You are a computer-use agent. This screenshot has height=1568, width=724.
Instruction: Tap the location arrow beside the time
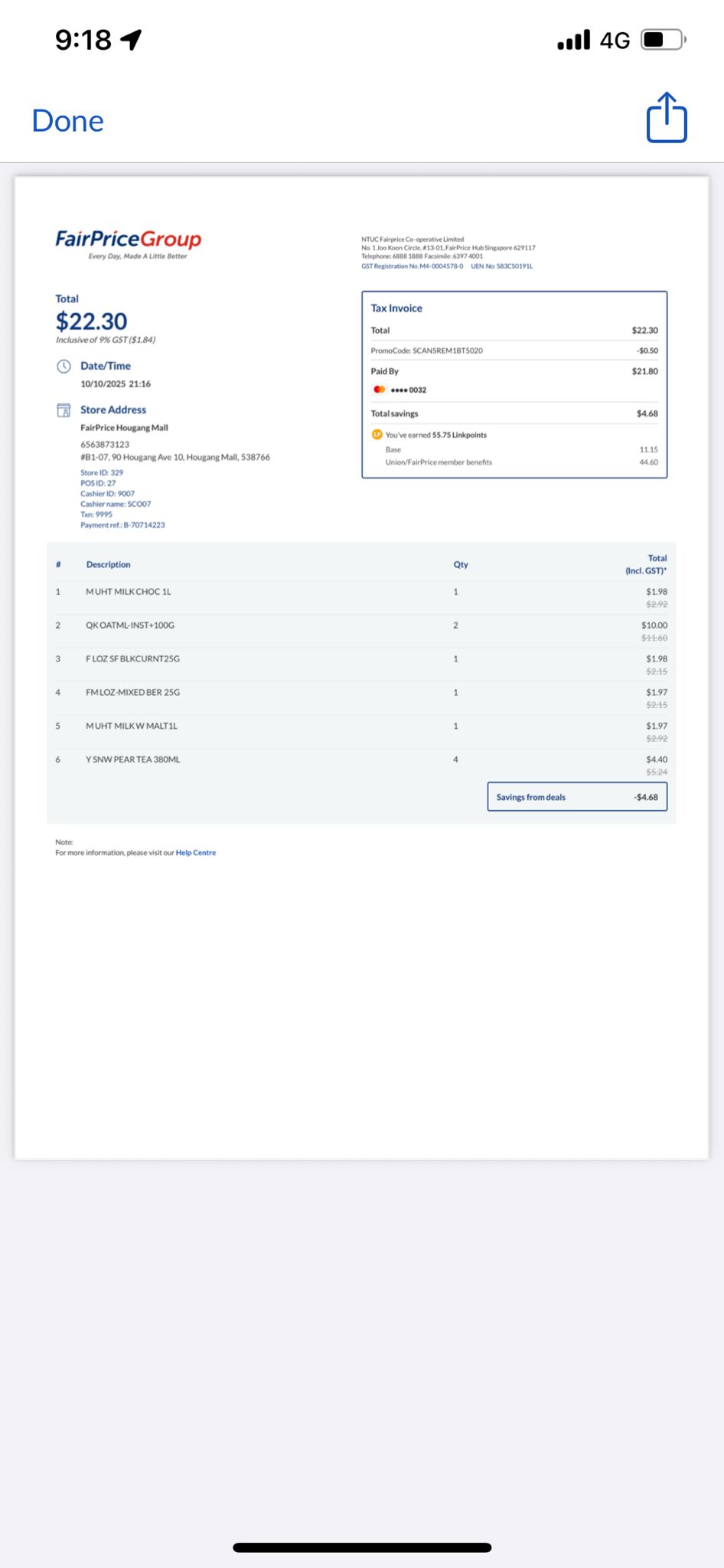coord(132,39)
